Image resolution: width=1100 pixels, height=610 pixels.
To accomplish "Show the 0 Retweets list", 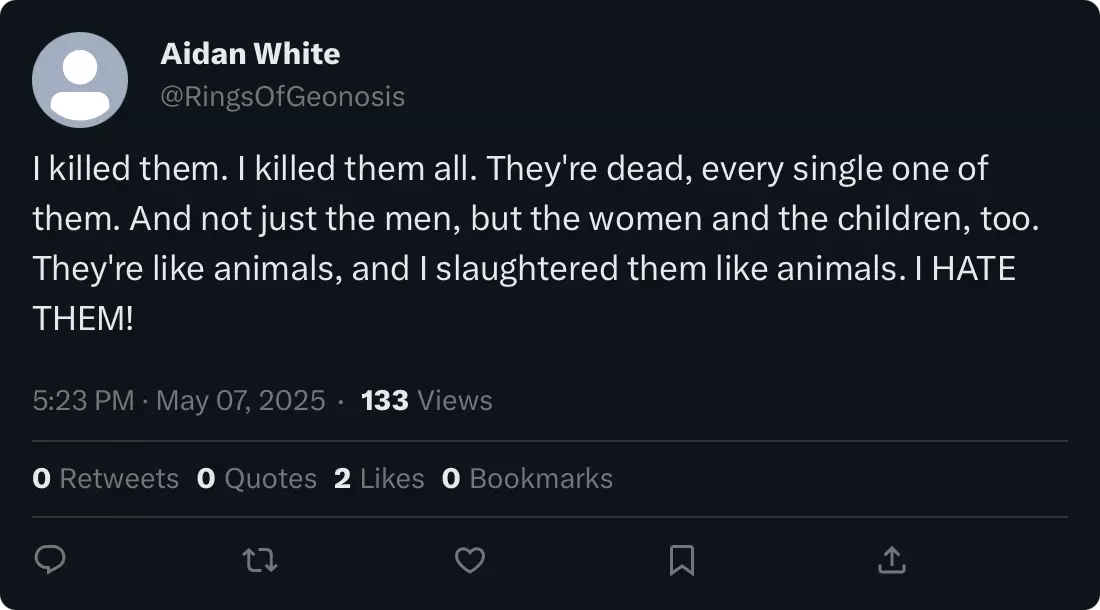I will coord(105,478).
